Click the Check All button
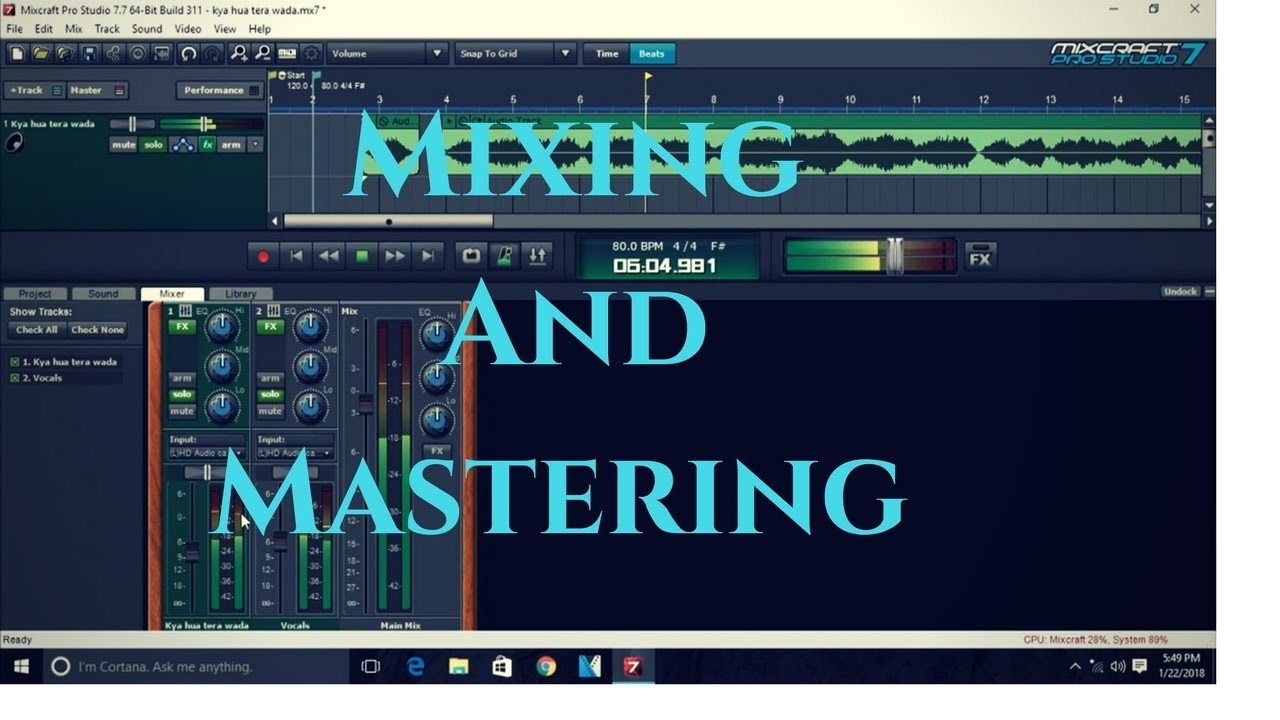Screen dimensions: 1280x720 36,330
